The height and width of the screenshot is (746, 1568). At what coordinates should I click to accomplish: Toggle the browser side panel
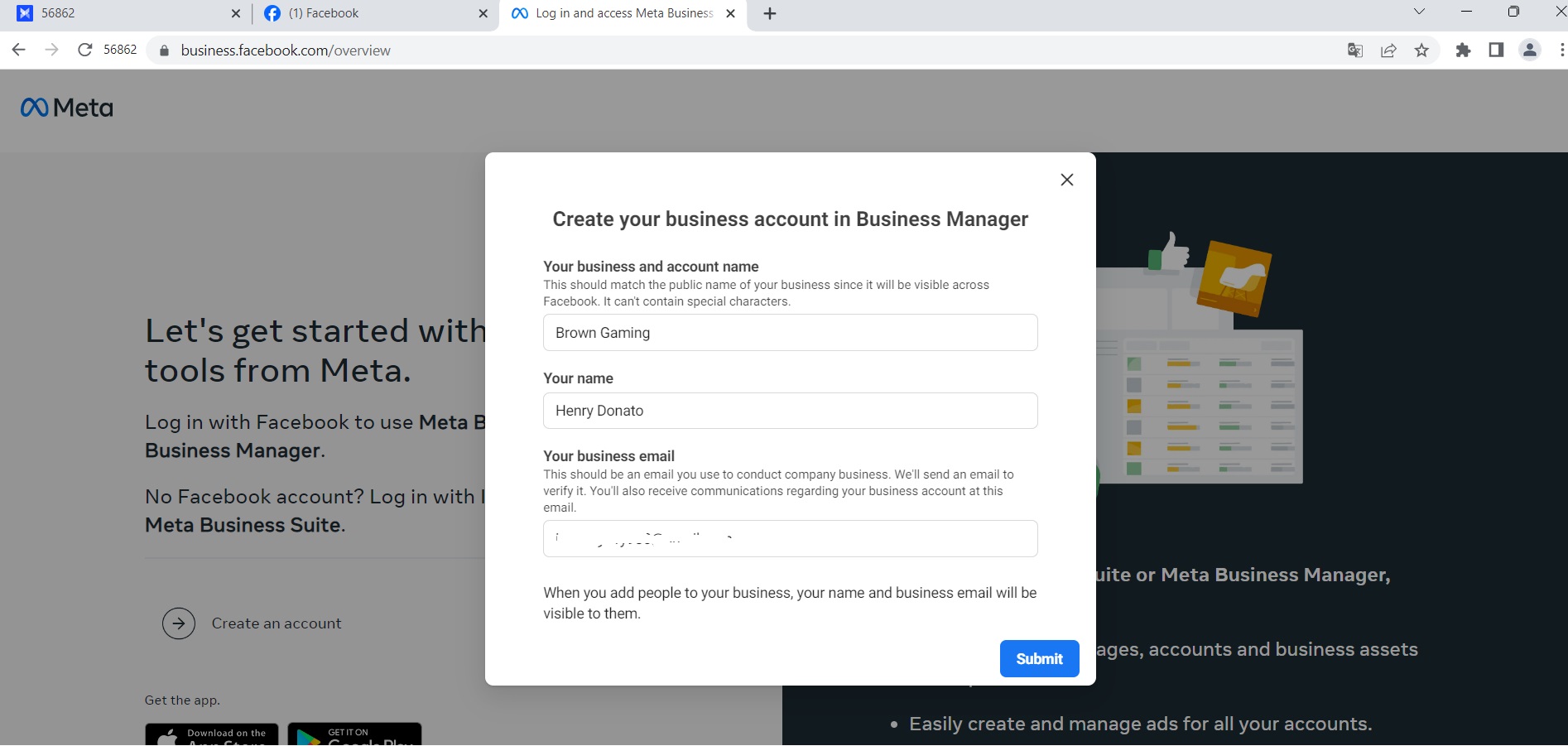[x=1496, y=51]
